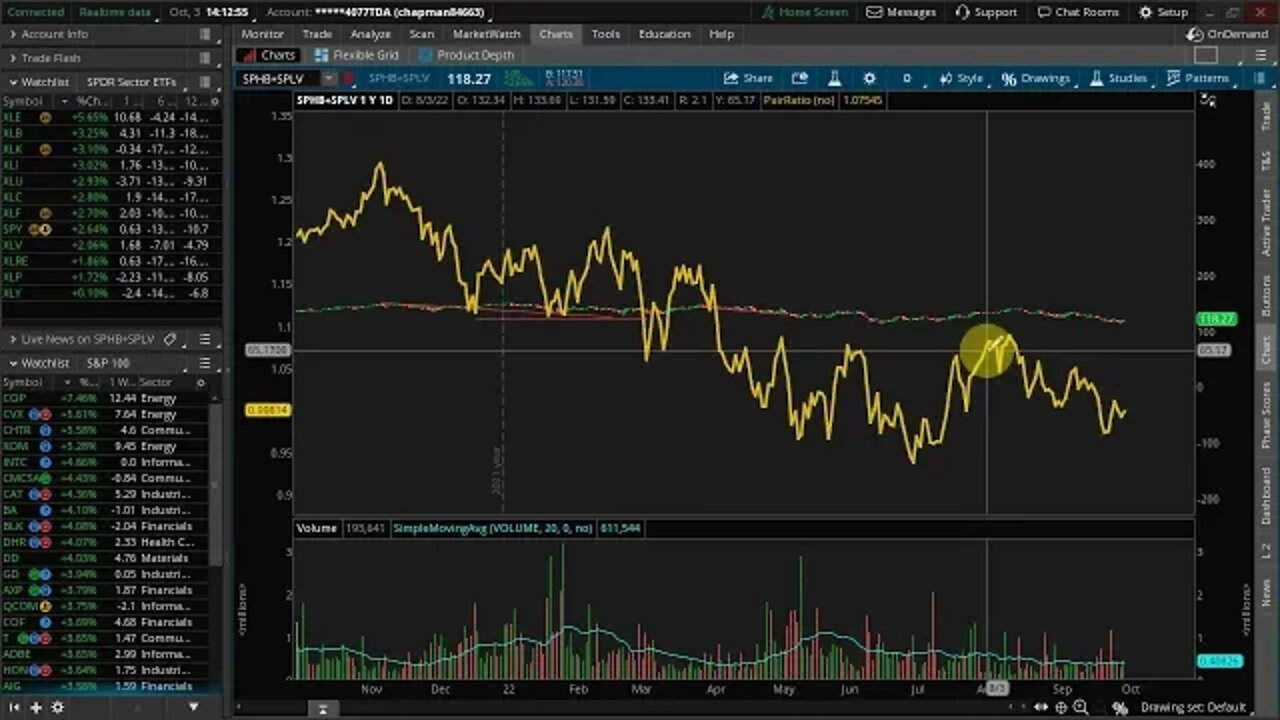Open the Drawings menu

(1036, 78)
